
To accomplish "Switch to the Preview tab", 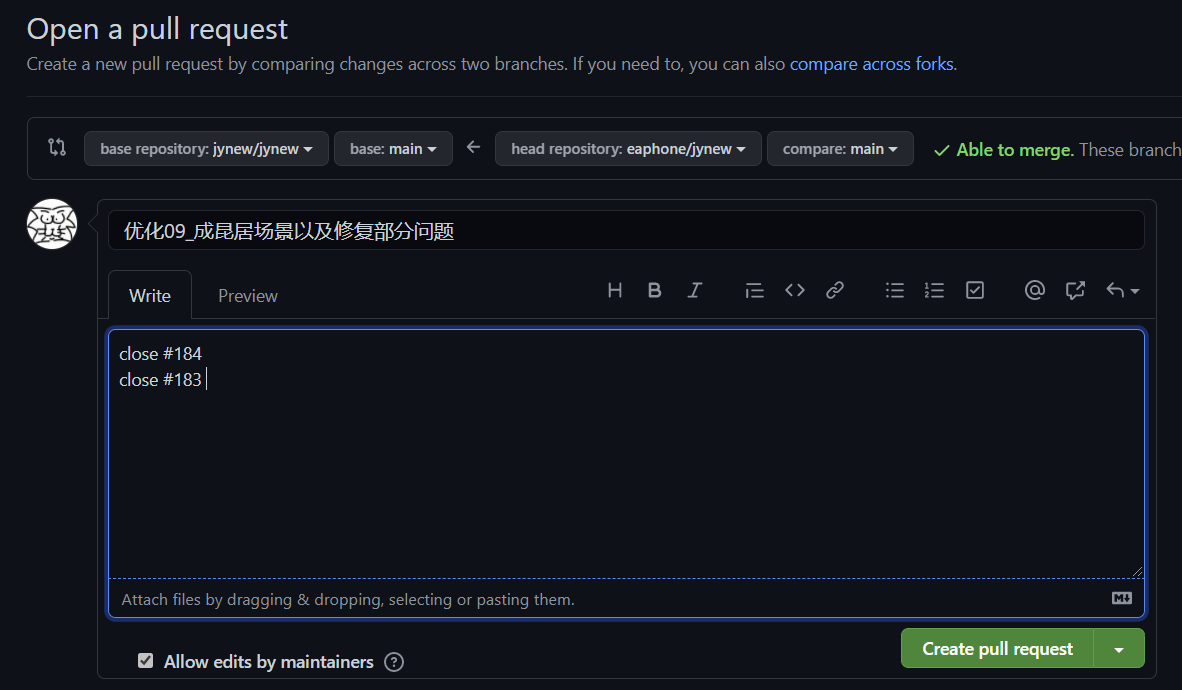I will pyautogui.click(x=246, y=295).
